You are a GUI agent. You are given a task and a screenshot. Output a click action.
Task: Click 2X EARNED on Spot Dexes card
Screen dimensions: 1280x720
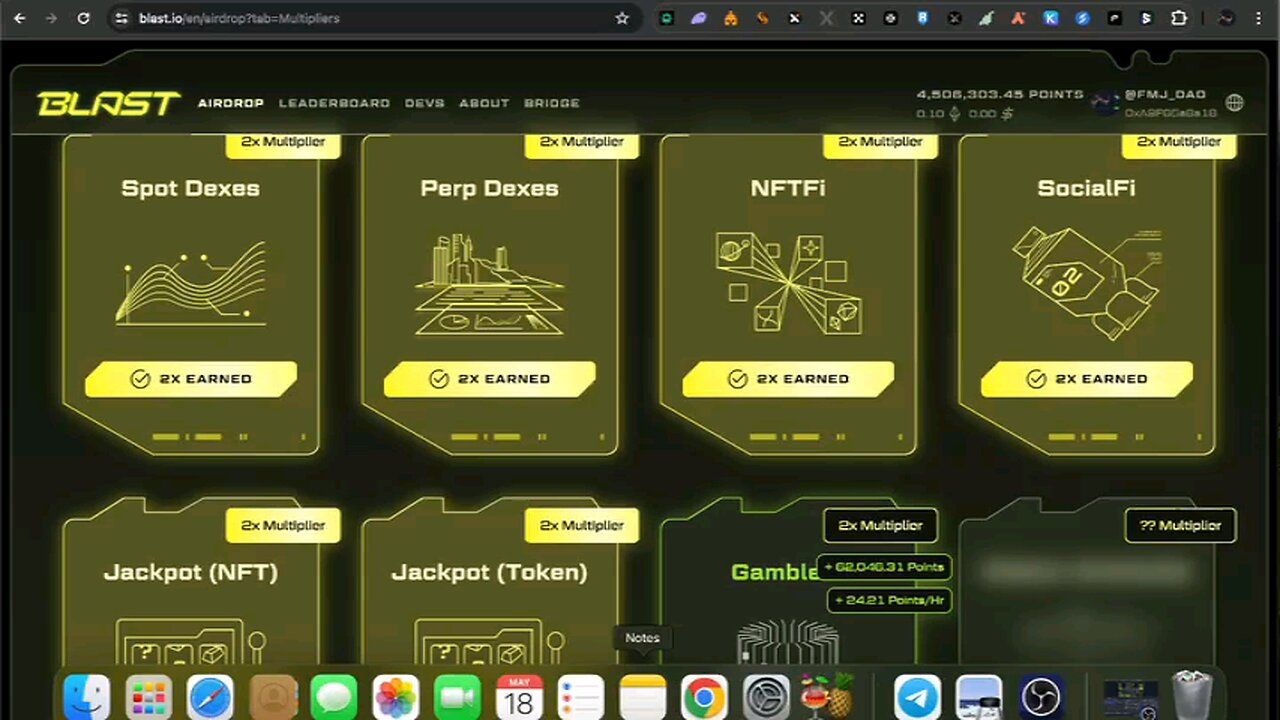click(191, 379)
